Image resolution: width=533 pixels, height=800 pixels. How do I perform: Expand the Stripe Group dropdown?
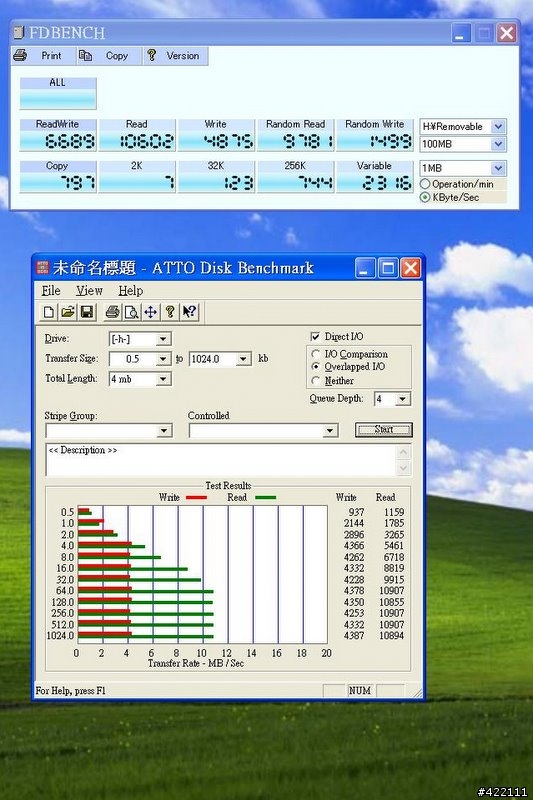point(164,431)
